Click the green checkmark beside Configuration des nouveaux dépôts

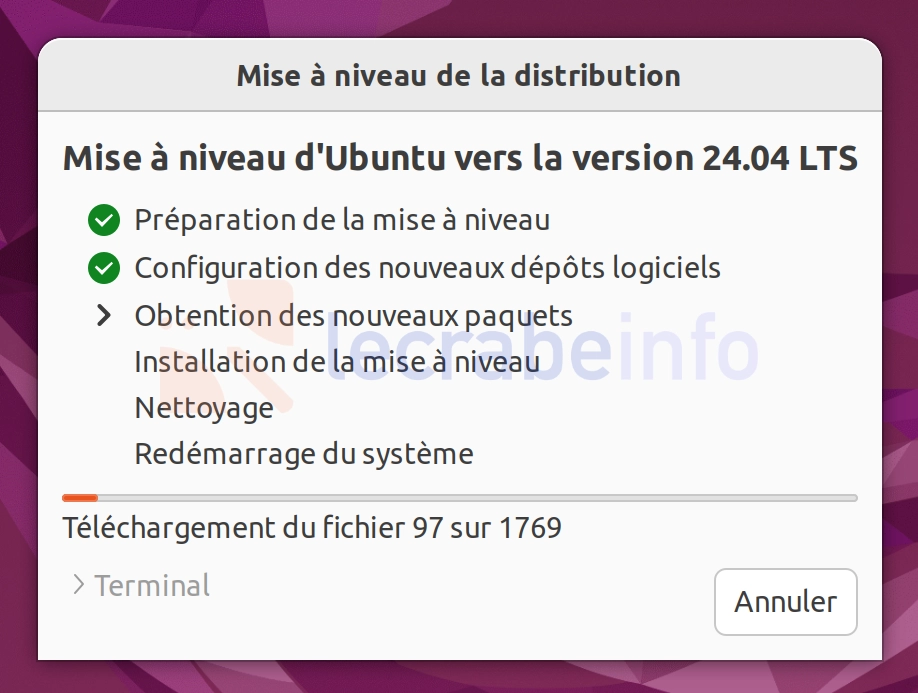[104, 268]
